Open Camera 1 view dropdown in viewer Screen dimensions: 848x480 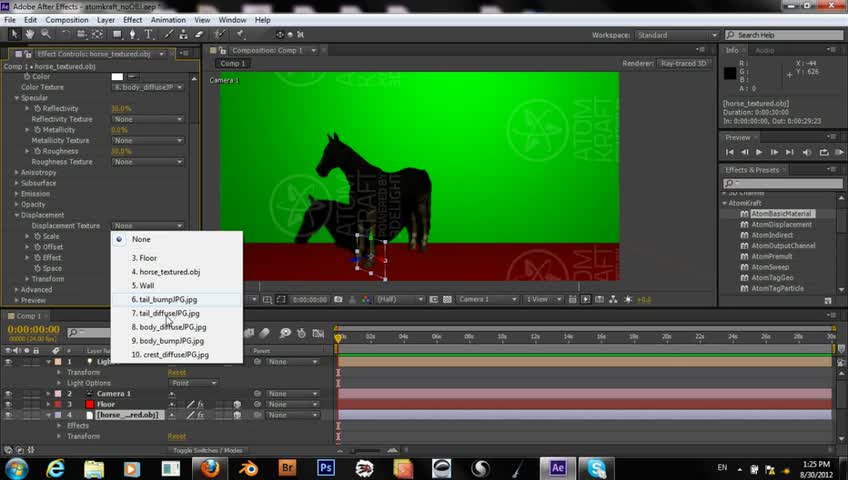pos(487,299)
